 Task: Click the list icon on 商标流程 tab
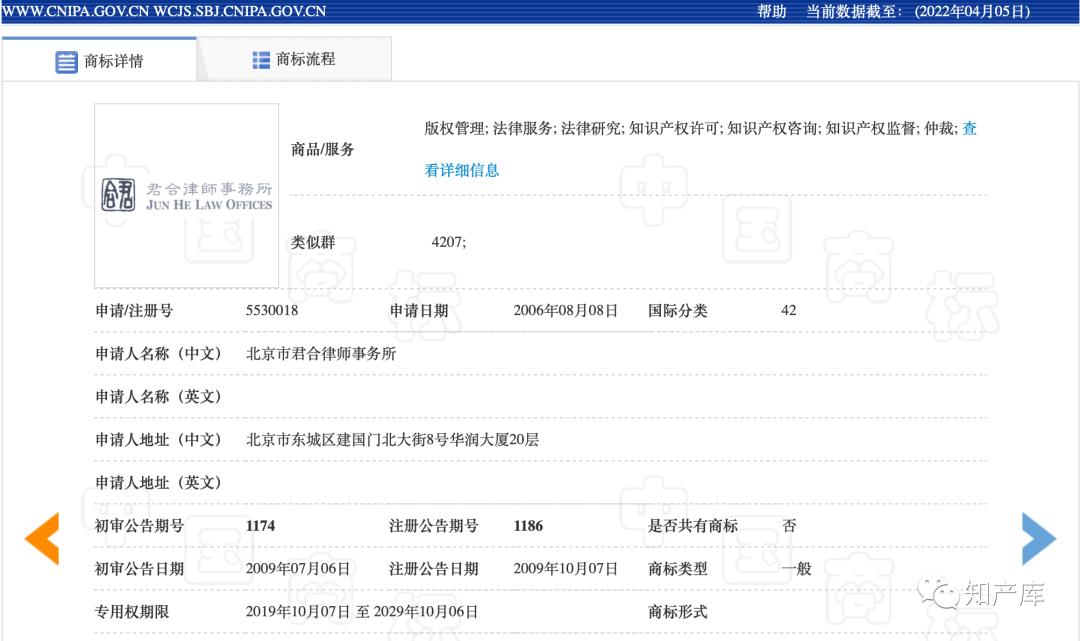point(261,59)
